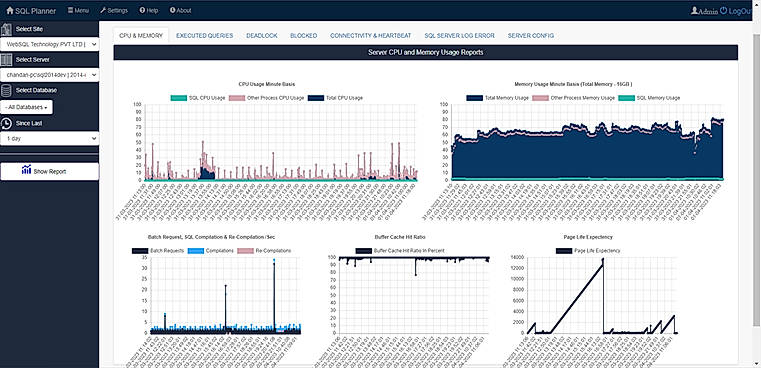Open the Menu item in top bar

78,10
